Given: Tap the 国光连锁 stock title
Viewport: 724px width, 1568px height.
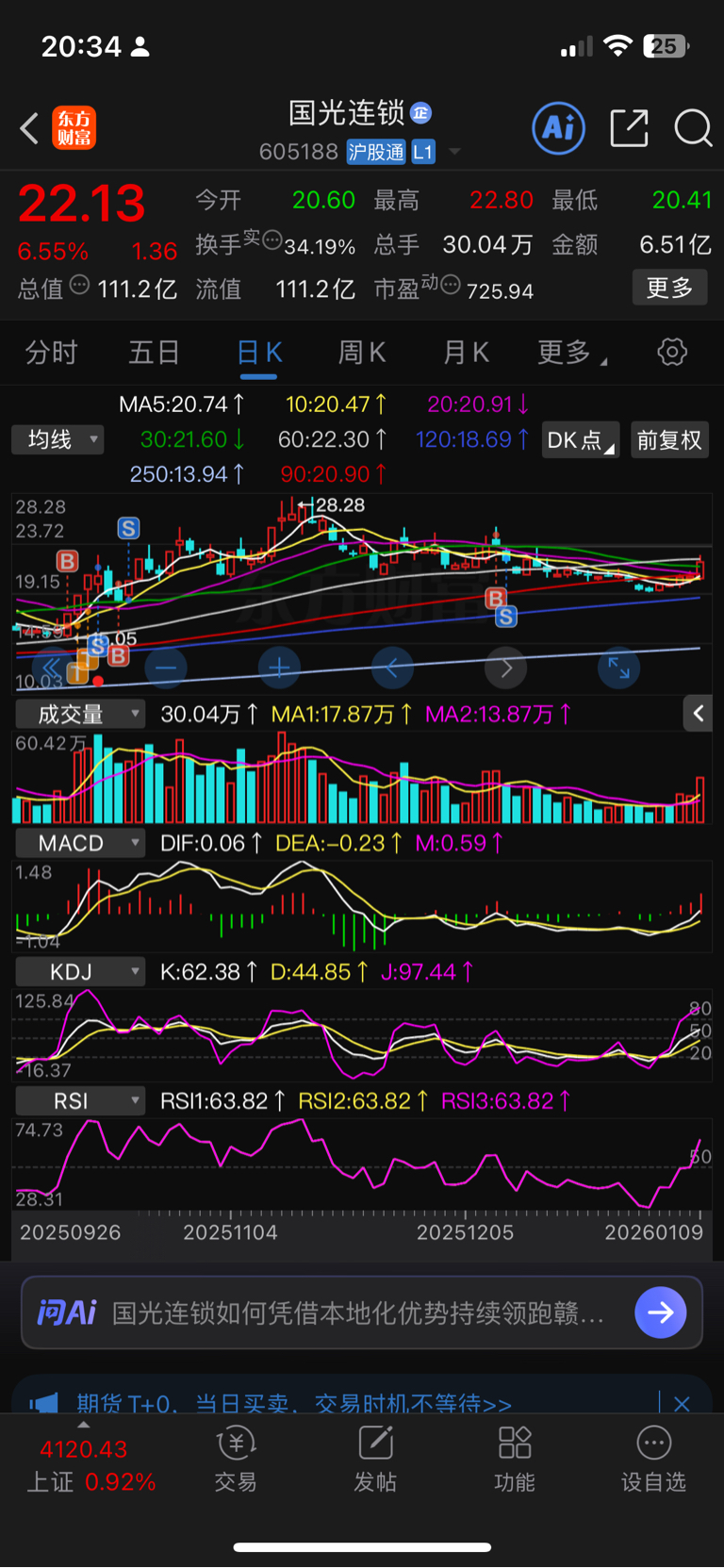Looking at the screenshot, I should click(346, 113).
